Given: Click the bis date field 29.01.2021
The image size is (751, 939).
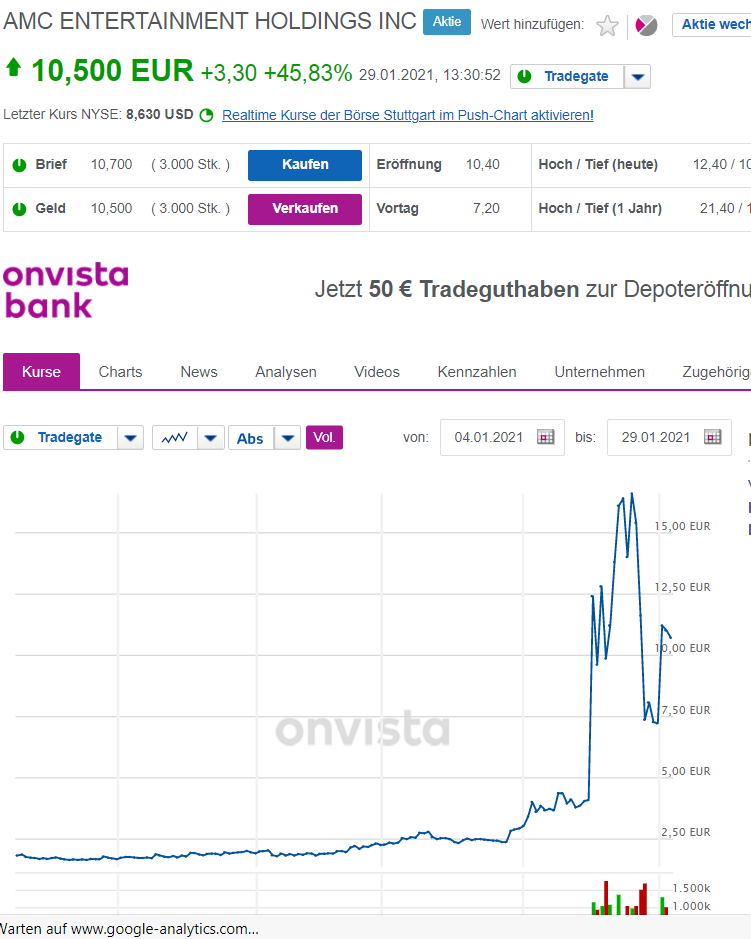Looking at the screenshot, I should pyautogui.click(x=669, y=437).
